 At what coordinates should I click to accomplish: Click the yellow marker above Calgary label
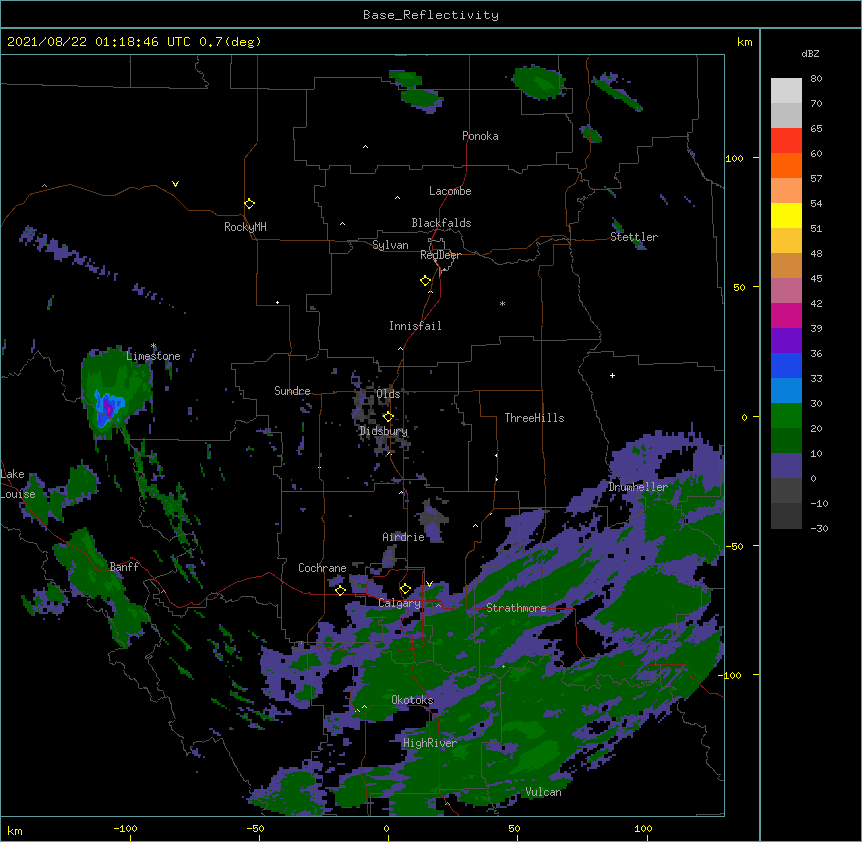(405, 588)
